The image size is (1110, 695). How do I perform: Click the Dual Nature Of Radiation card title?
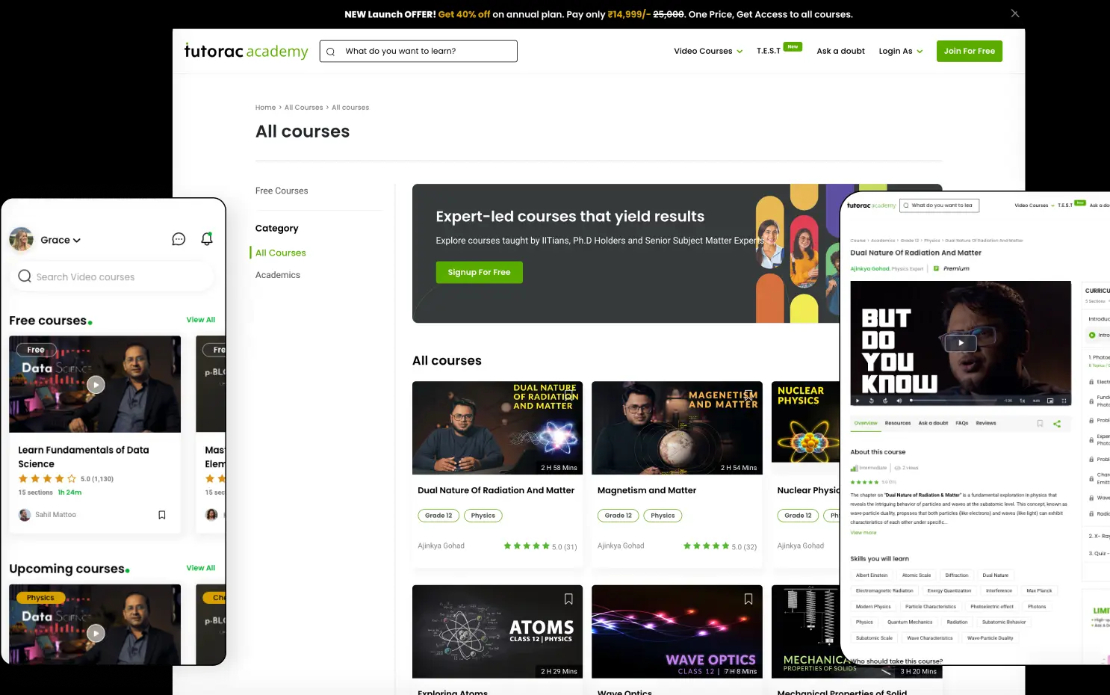[x=496, y=490]
